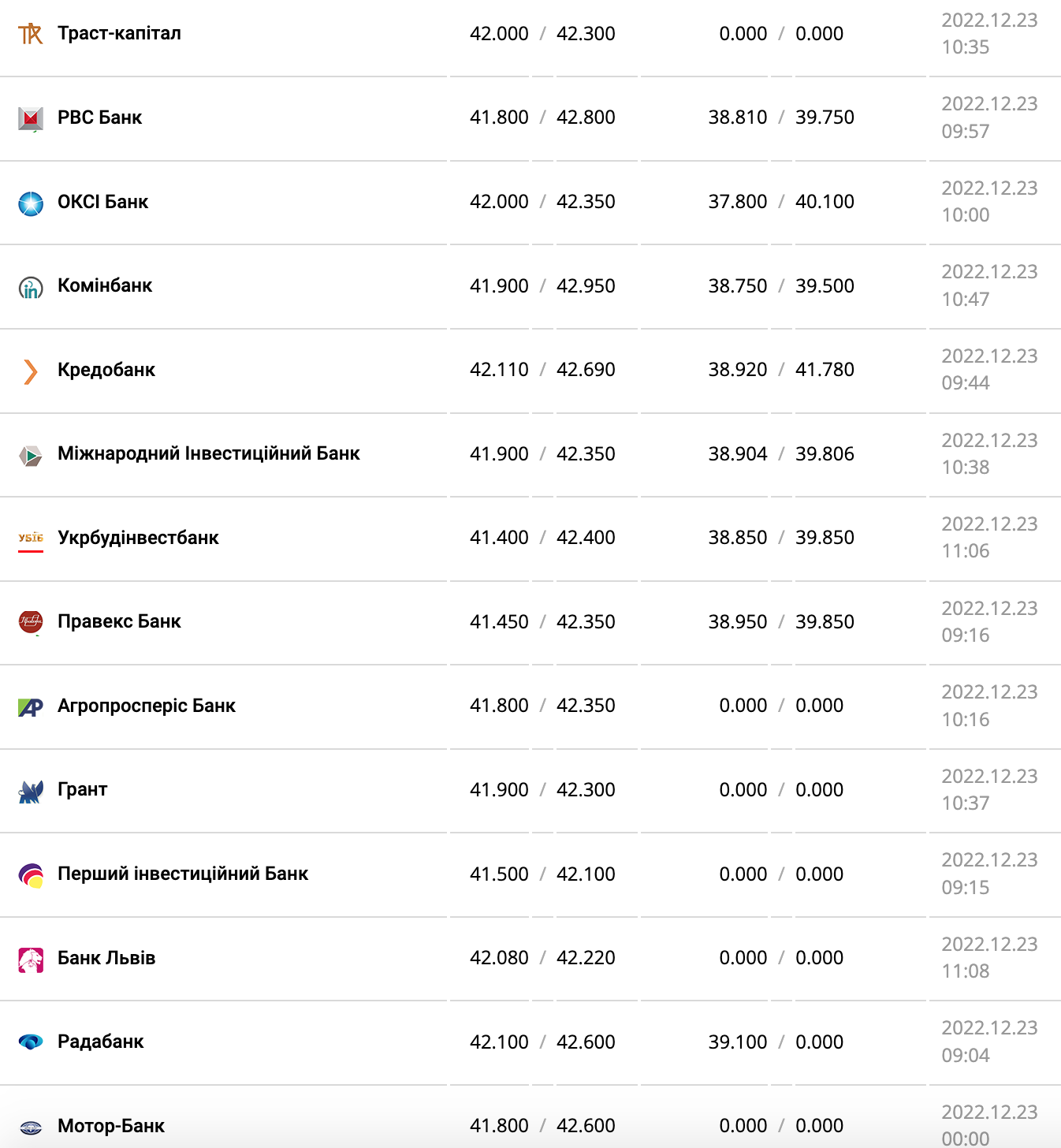Click the Траст-капітал logo icon
Viewport: 1061px width, 1148px height.
[x=31, y=34]
